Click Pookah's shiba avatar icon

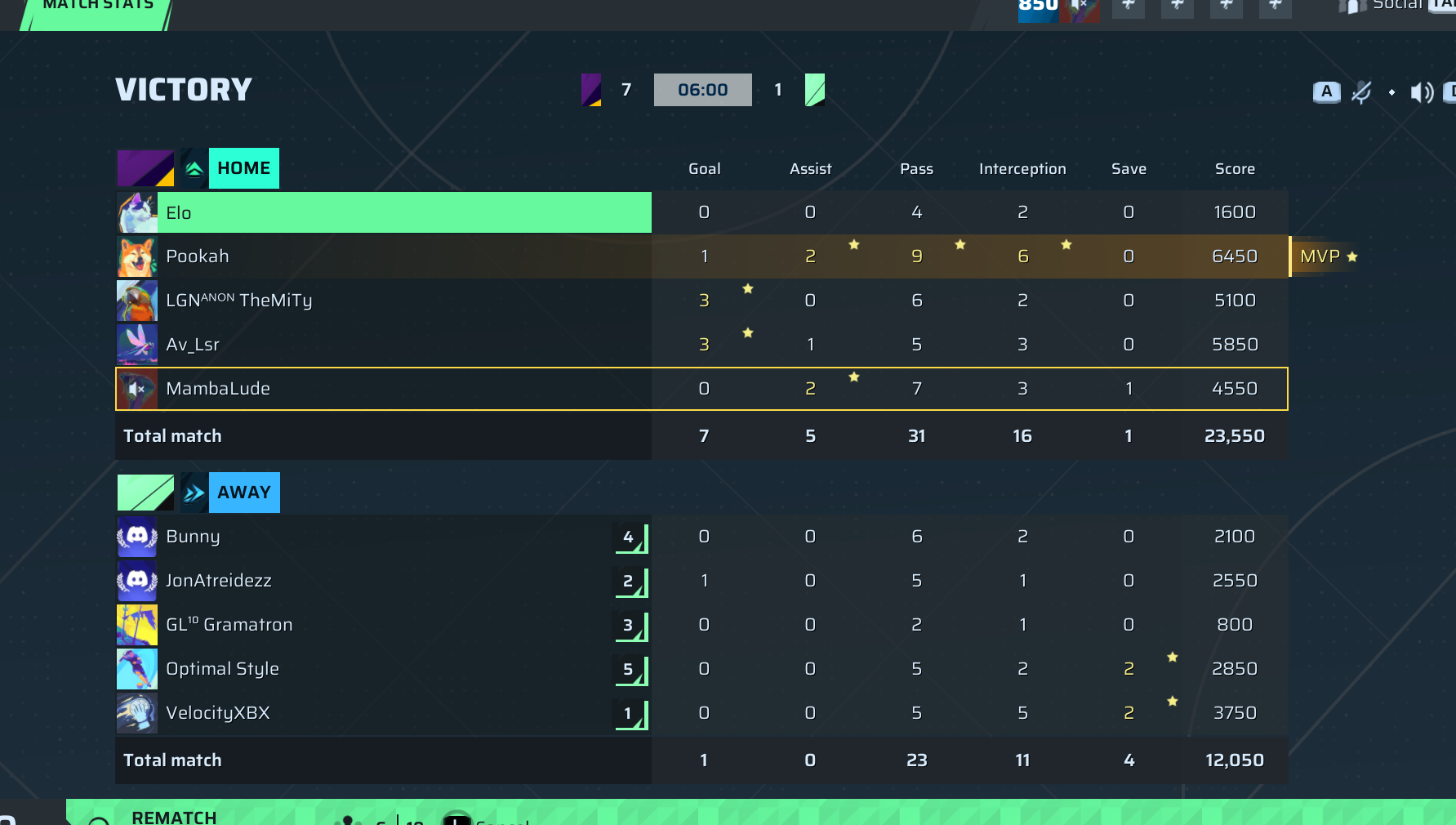coord(137,256)
